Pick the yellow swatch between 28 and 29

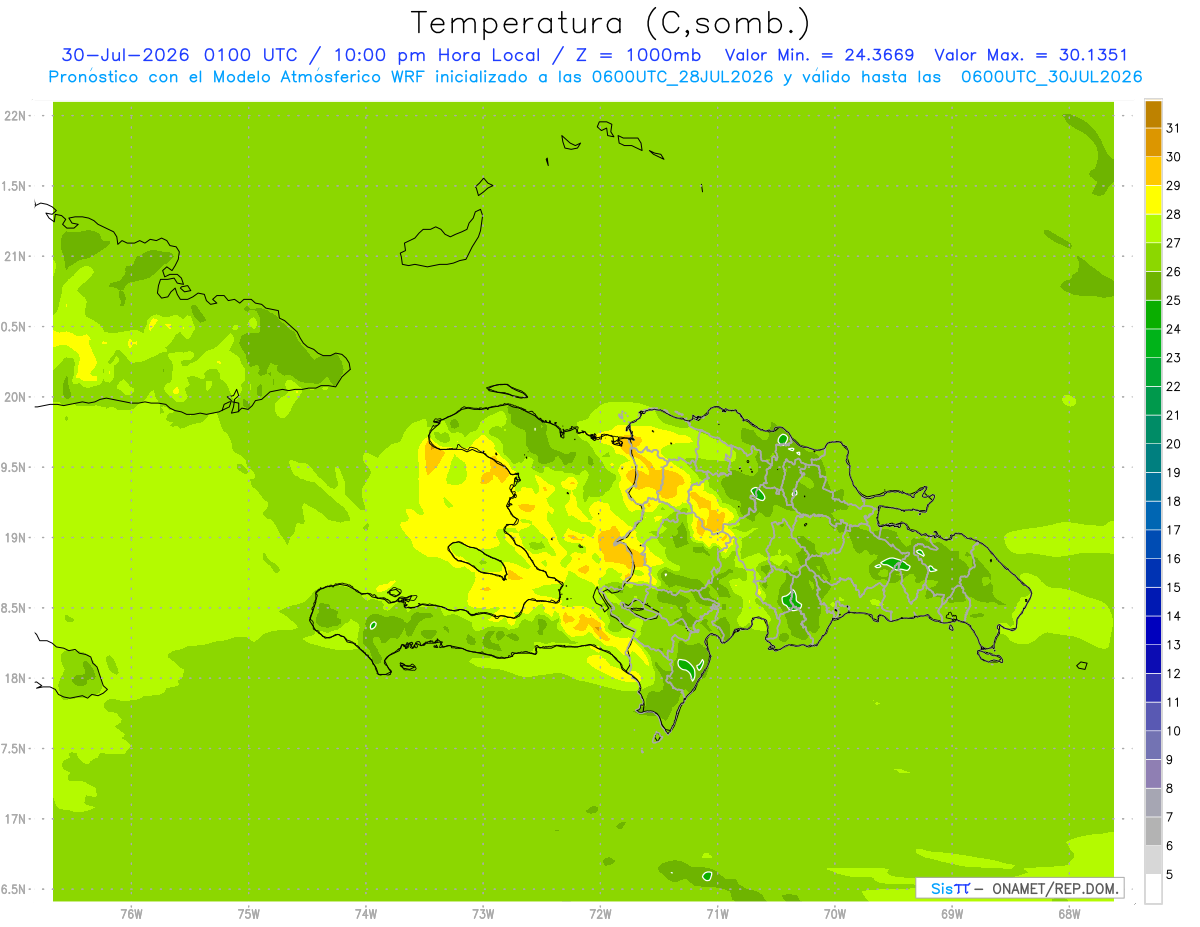point(1153,200)
